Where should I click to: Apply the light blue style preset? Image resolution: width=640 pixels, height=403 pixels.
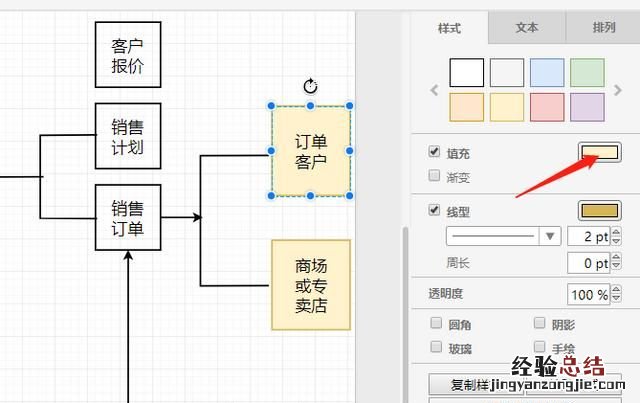(547, 73)
